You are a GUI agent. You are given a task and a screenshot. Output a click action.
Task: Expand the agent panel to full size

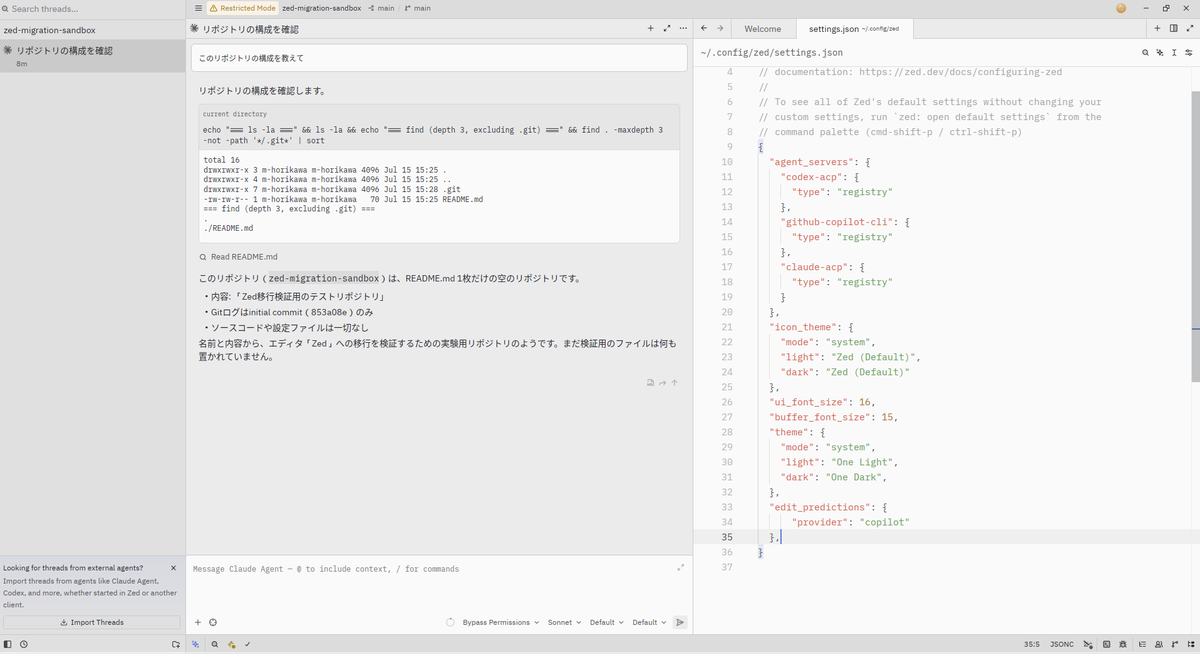(x=667, y=29)
